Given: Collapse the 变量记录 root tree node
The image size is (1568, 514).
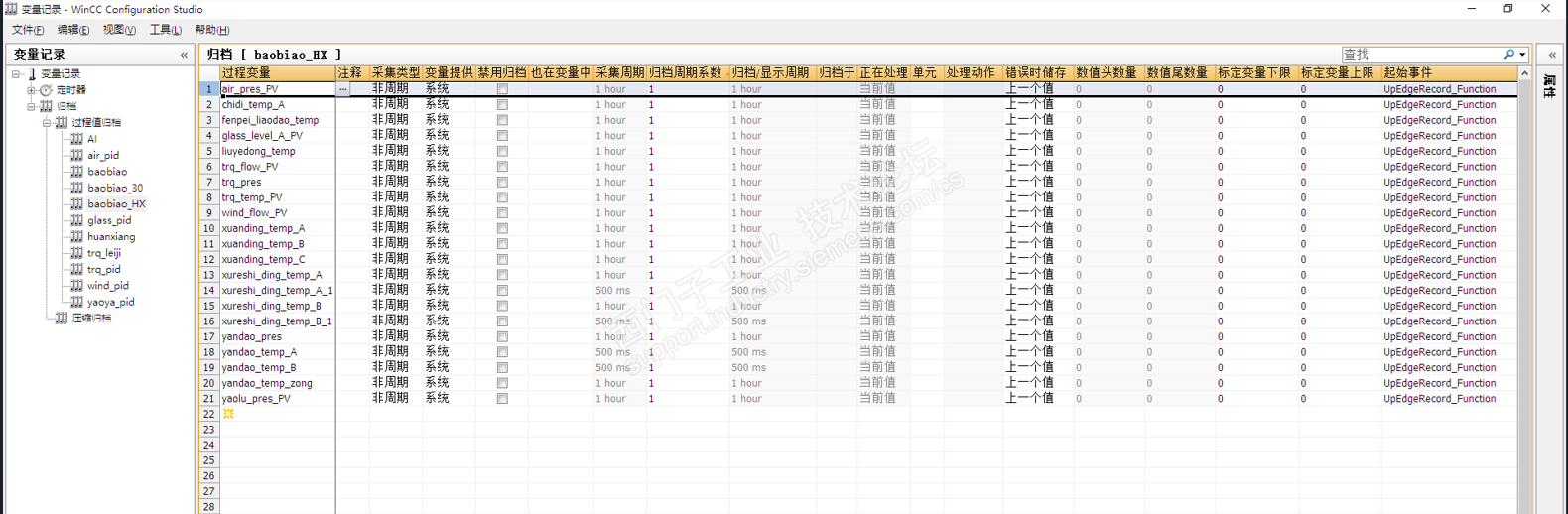Looking at the screenshot, I should [x=16, y=74].
